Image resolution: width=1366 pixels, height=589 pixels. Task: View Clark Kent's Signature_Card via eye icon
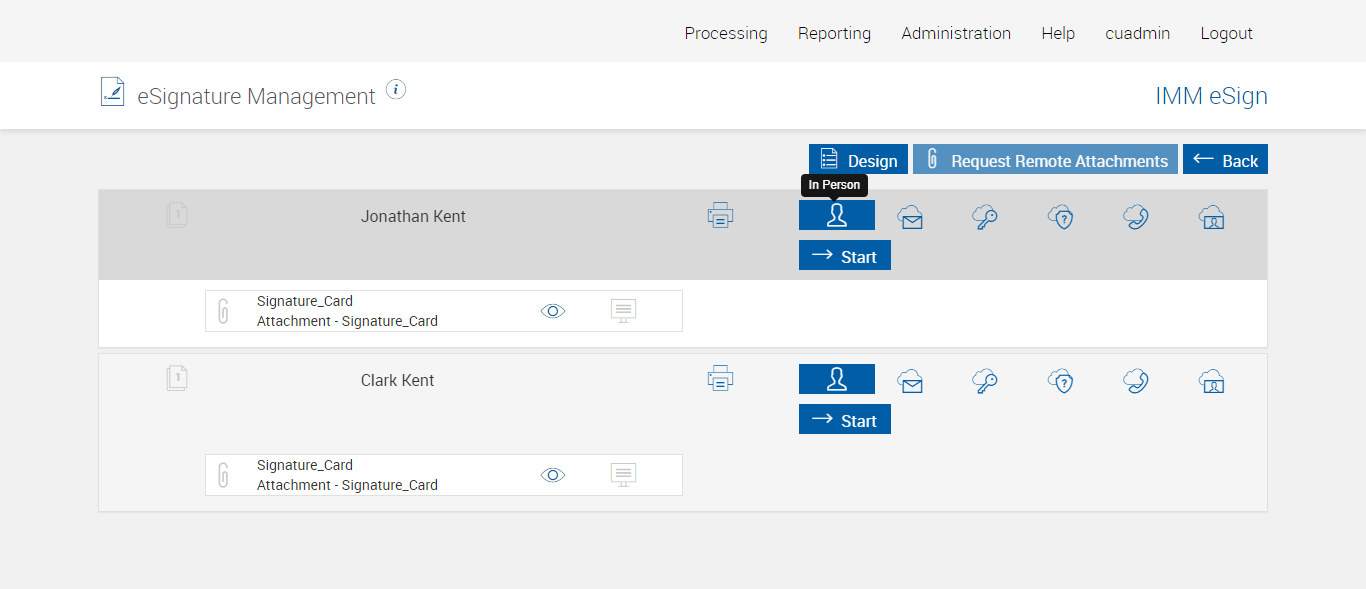[x=553, y=475]
